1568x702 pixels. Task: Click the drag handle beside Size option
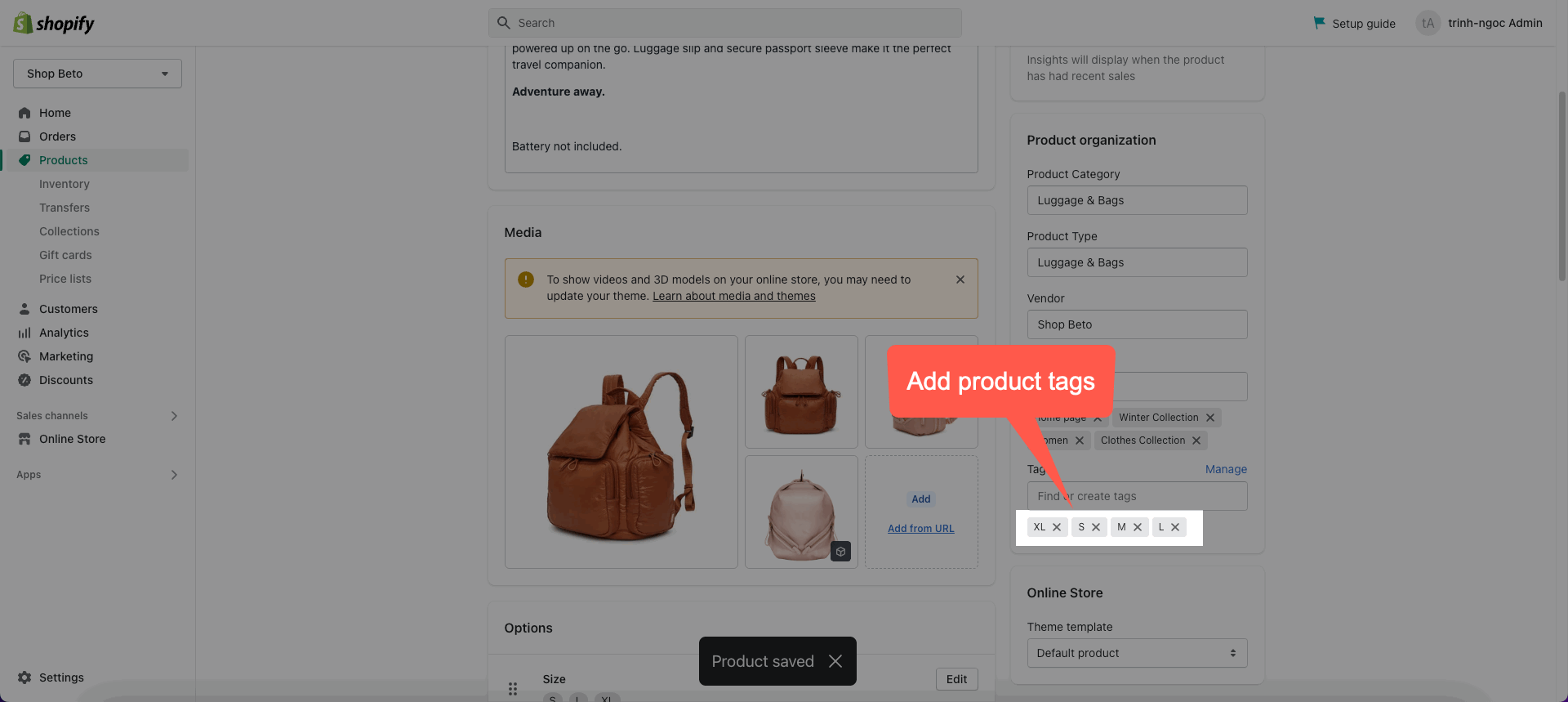[x=513, y=688]
